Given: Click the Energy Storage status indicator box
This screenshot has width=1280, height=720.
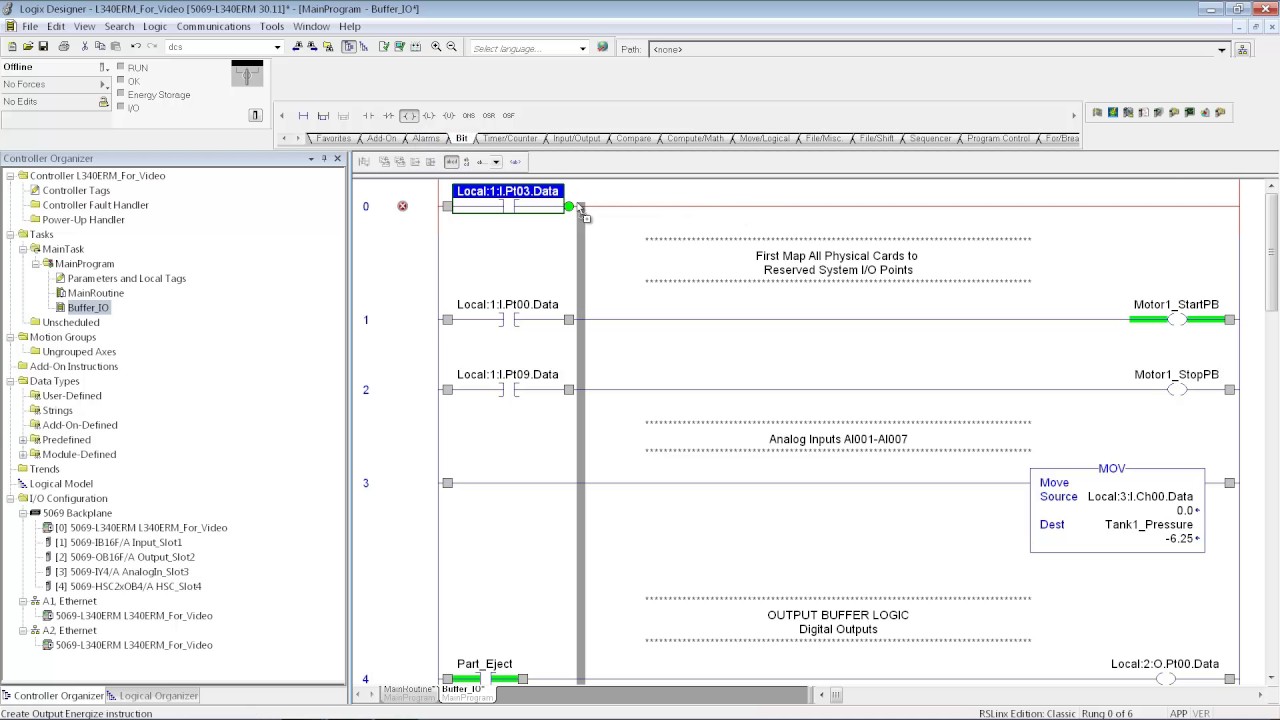Looking at the screenshot, I should point(121,94).
